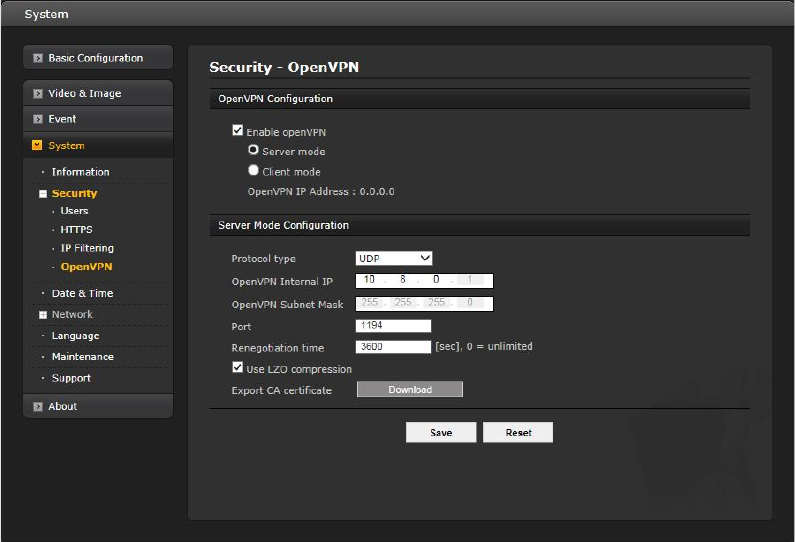This screenshot has width=795, height=542.
Task: Expand the Network tree plus icon
Action: tap(43, 315)
